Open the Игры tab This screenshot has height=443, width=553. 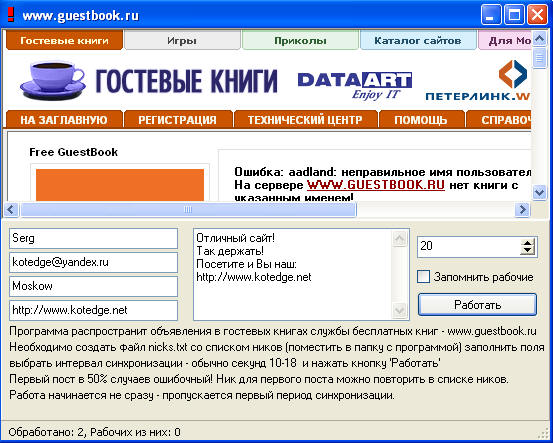point(182,40)
